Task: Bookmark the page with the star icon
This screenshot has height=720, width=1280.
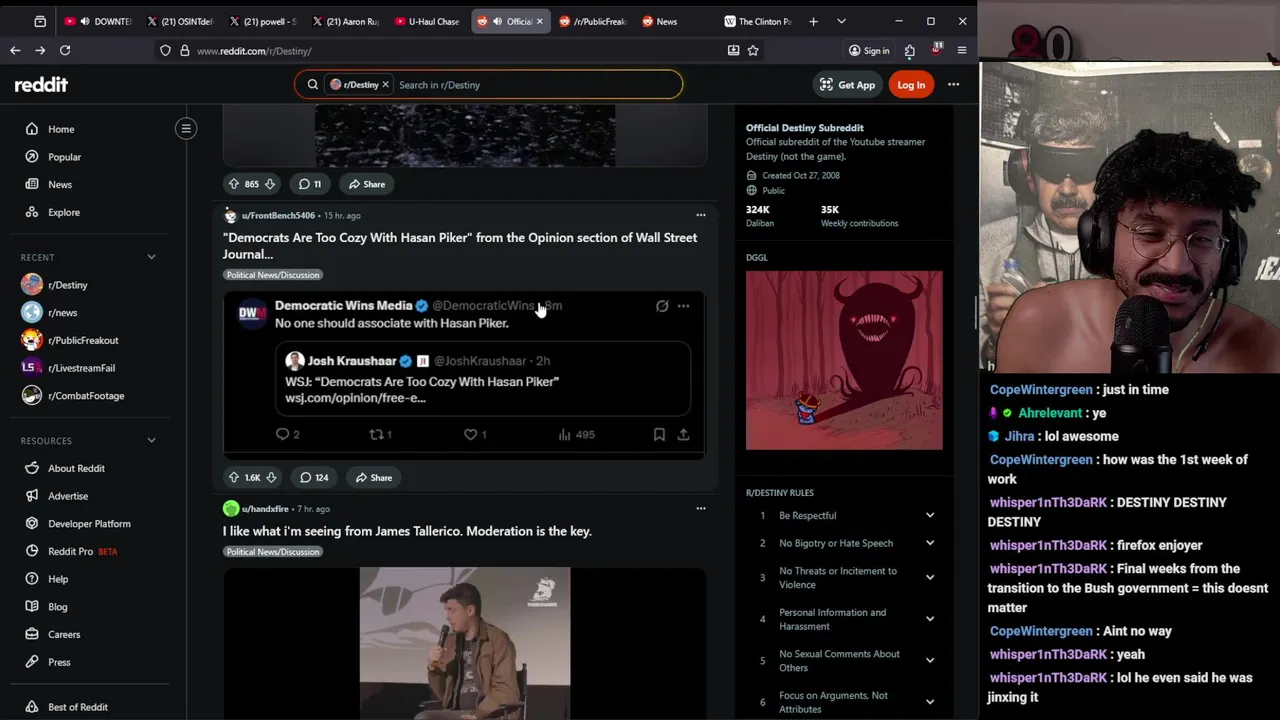Action: click(x=753, y=50)
